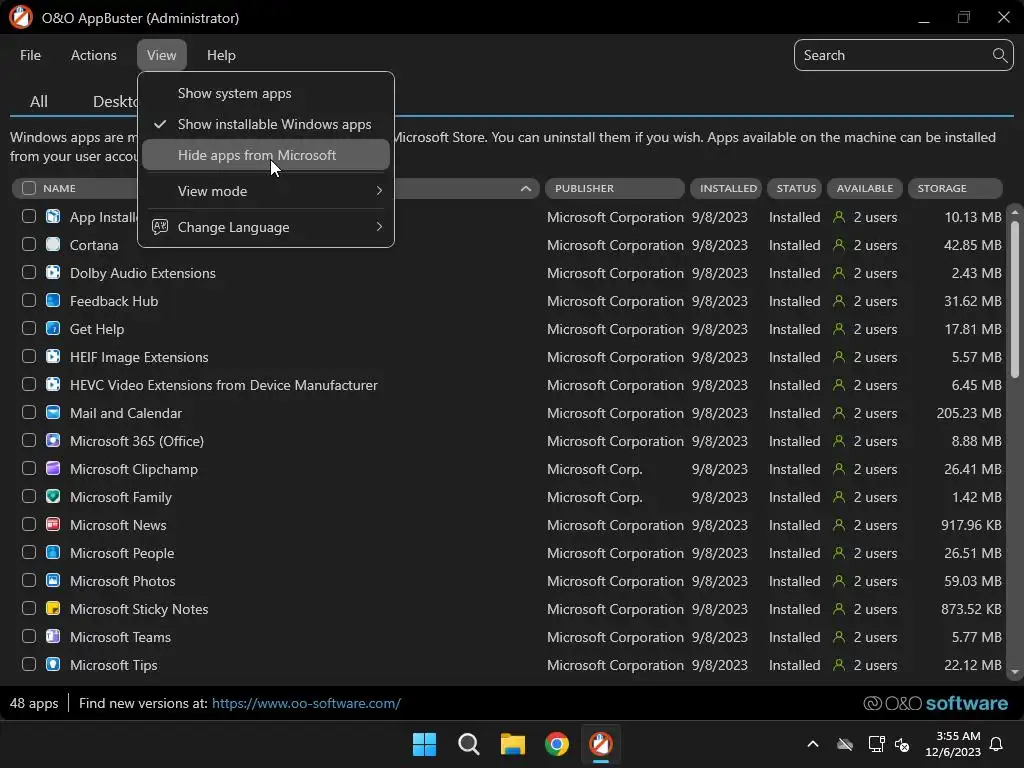Viewport: 1024px width, 768px height.
Task: Show hidden system tray icons
Action: (813, 744)
